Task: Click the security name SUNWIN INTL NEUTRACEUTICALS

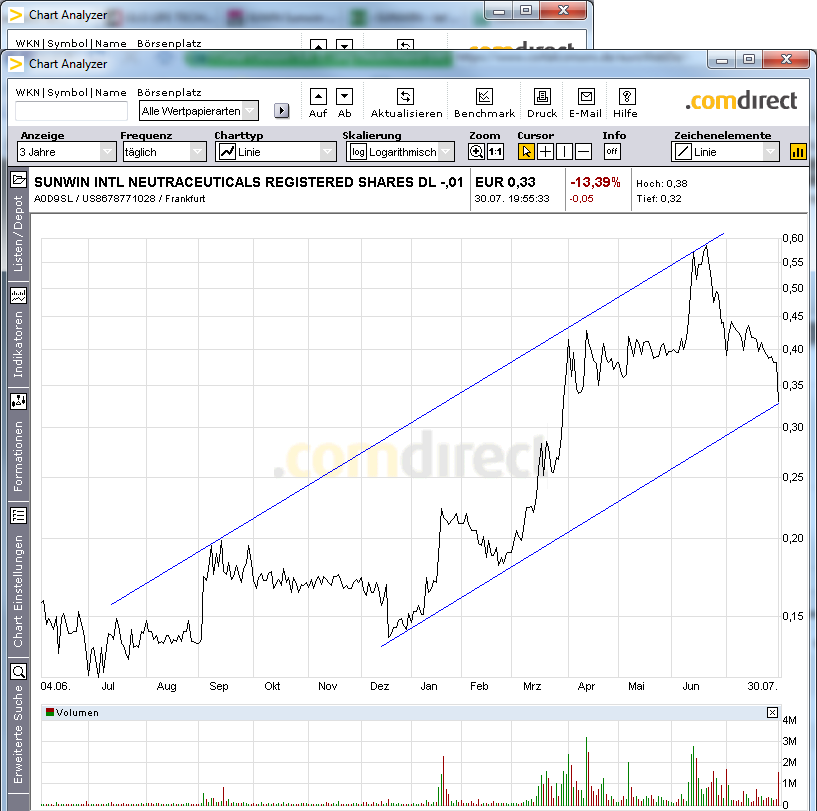Action: point(248,182)
